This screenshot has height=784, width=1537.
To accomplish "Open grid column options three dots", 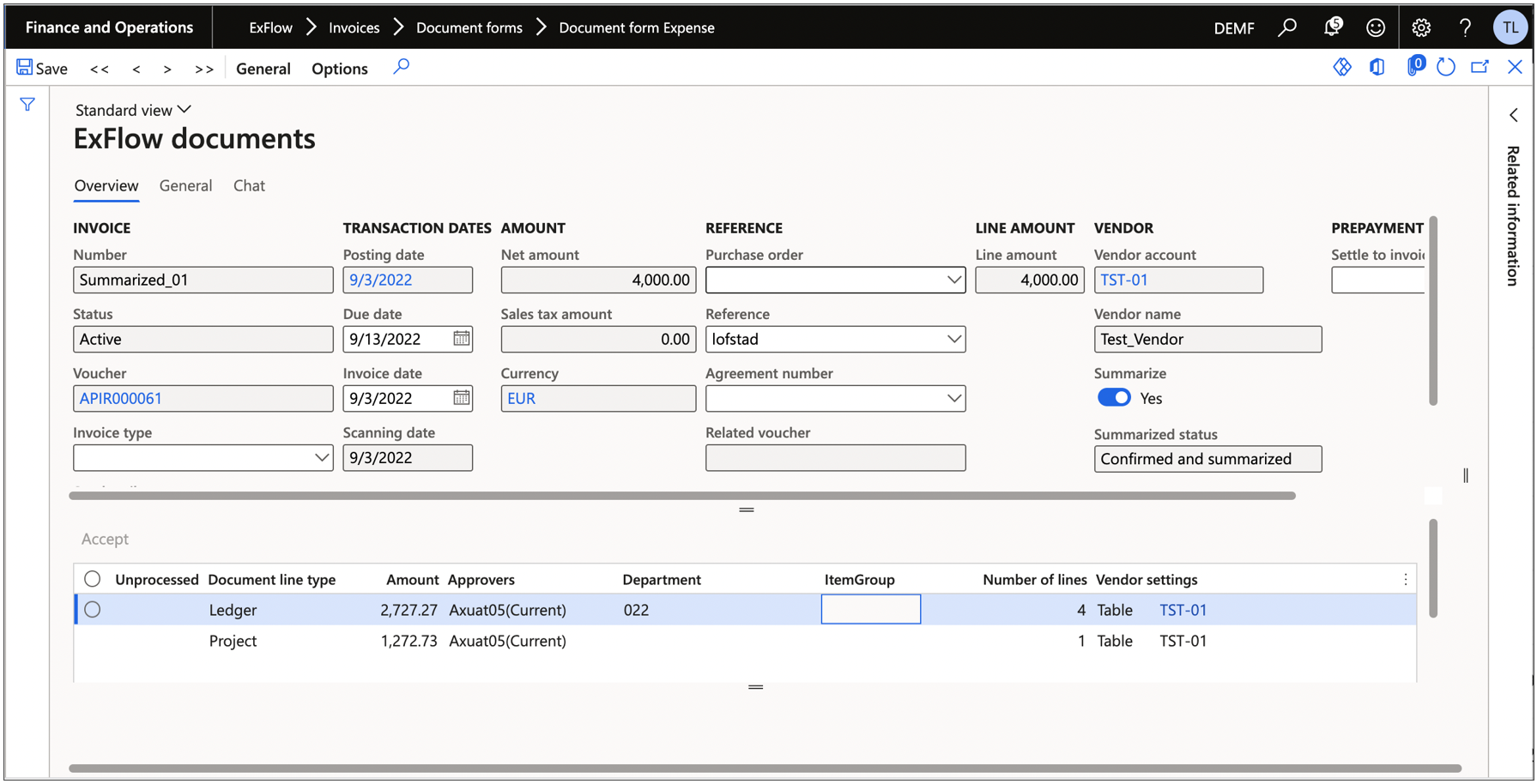I will (x=1405, y=580).
